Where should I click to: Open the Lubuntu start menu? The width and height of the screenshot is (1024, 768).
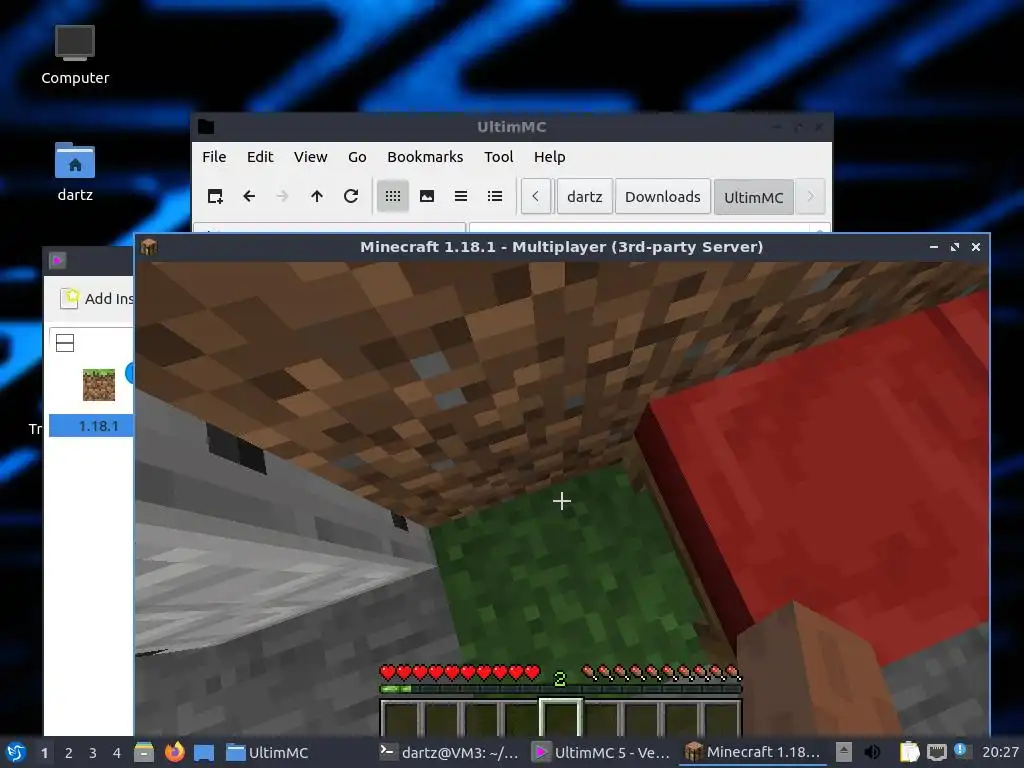click(16, 752)
